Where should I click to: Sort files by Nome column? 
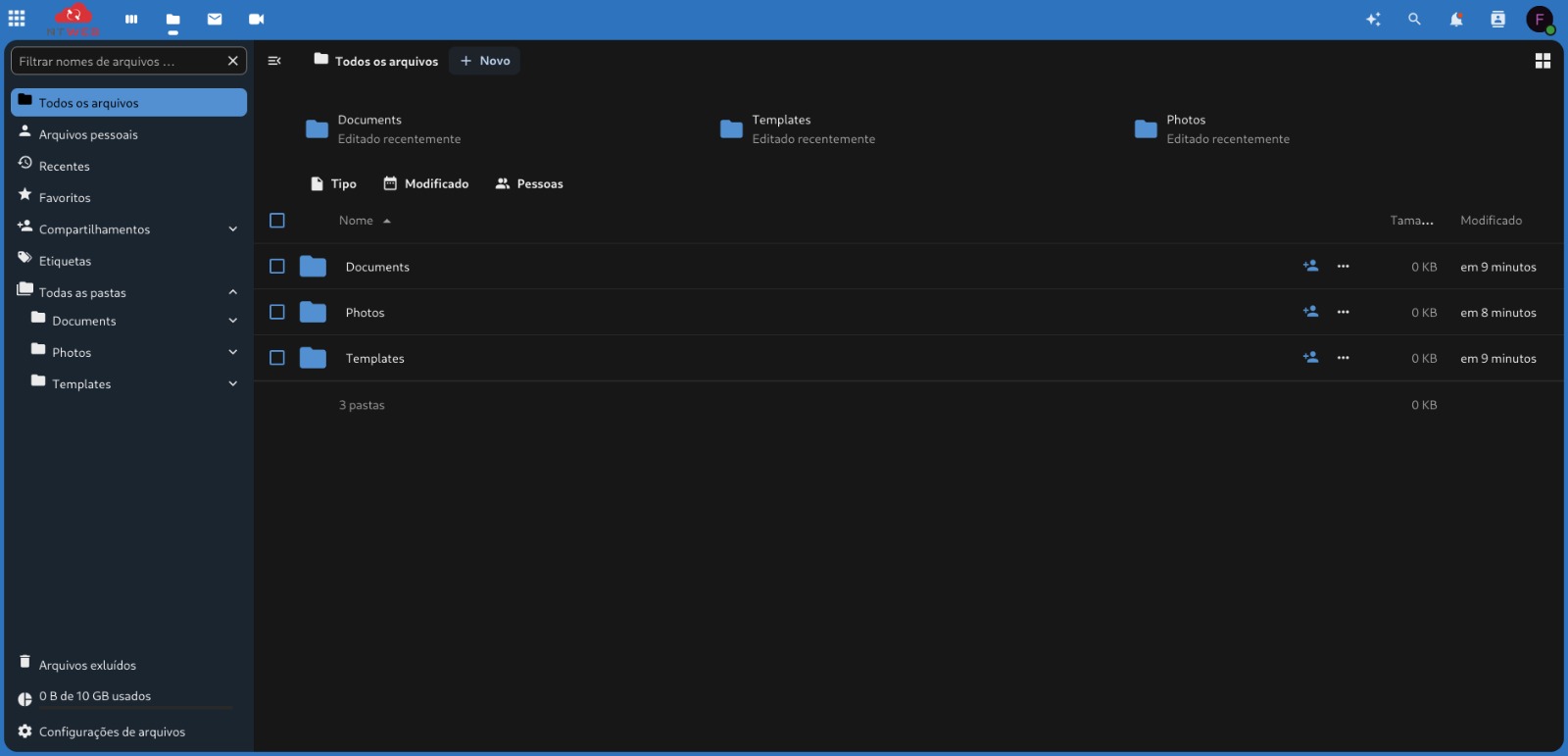[365, 221]
